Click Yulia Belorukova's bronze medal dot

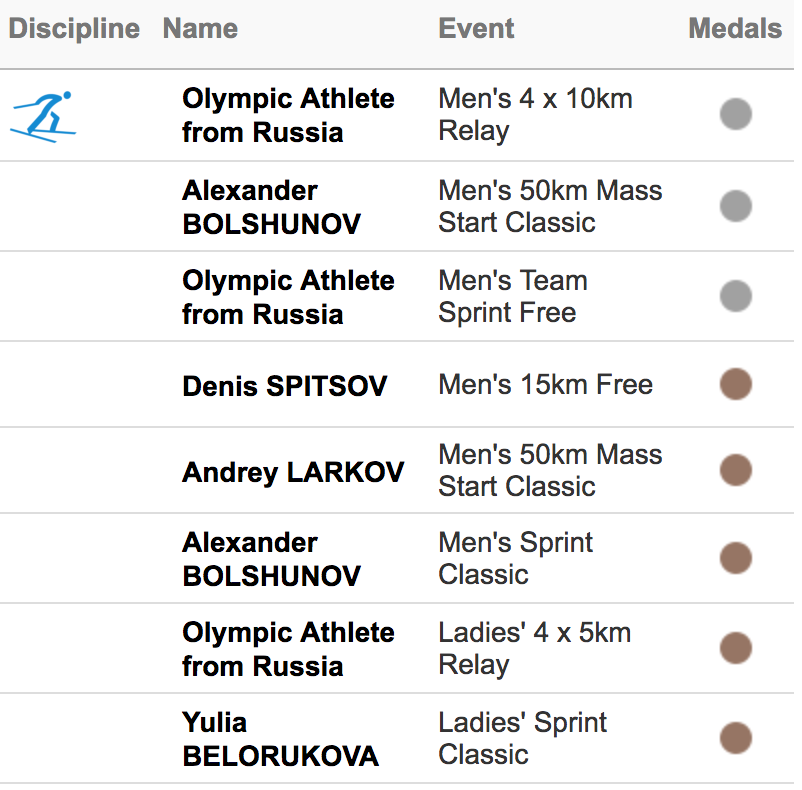[x=736, y=738]
